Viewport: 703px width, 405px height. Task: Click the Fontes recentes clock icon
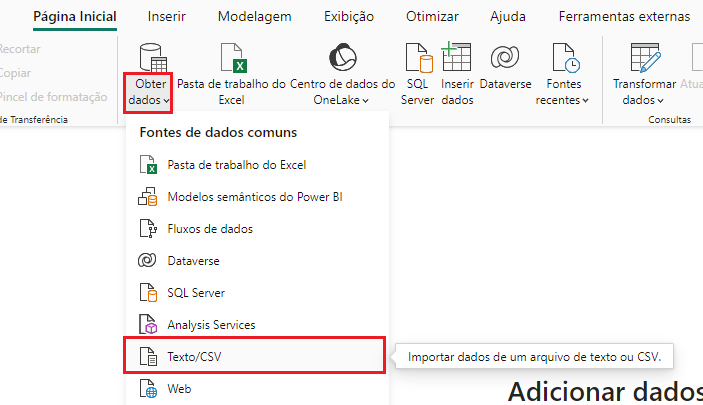coord(566,58)
